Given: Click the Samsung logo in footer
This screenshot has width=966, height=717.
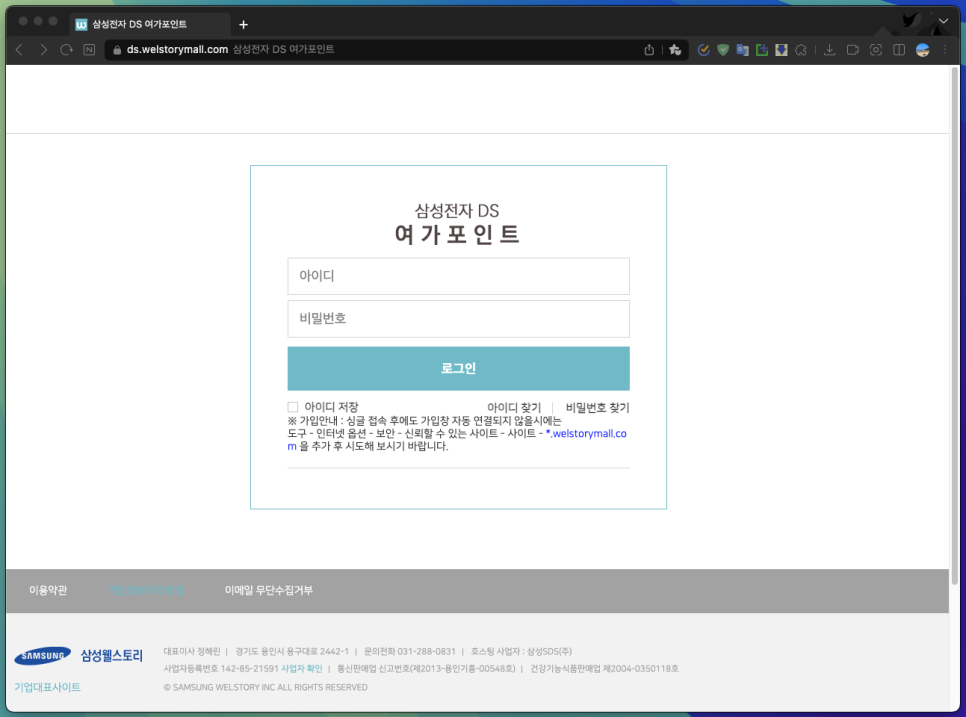Looking at the screenshot, I should click(x=43, y=656).
